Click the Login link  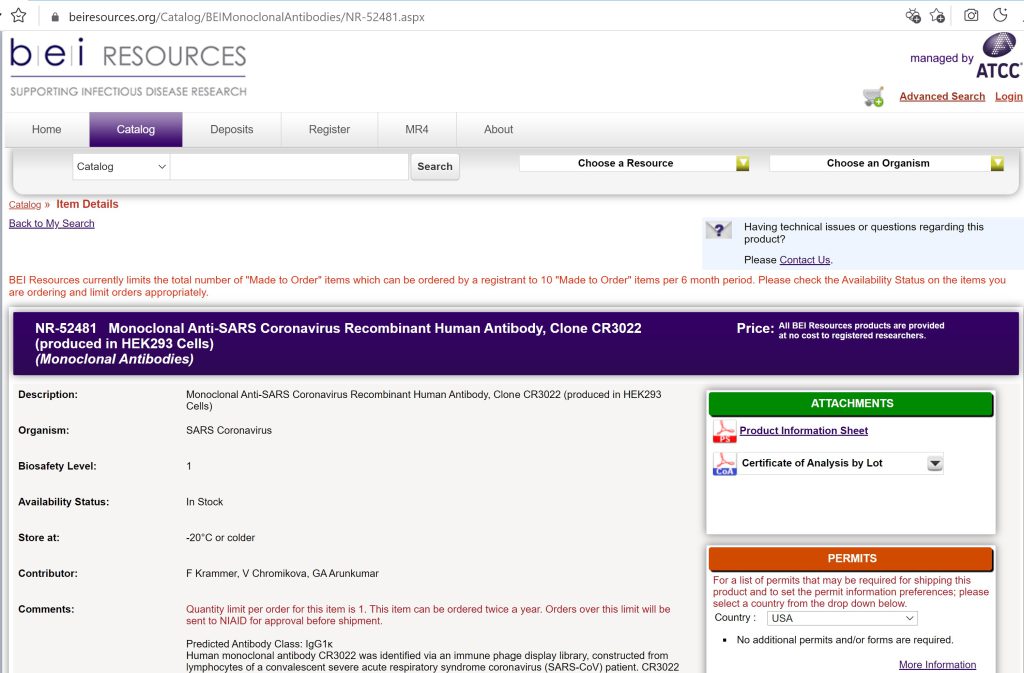tap(1008, 97)
